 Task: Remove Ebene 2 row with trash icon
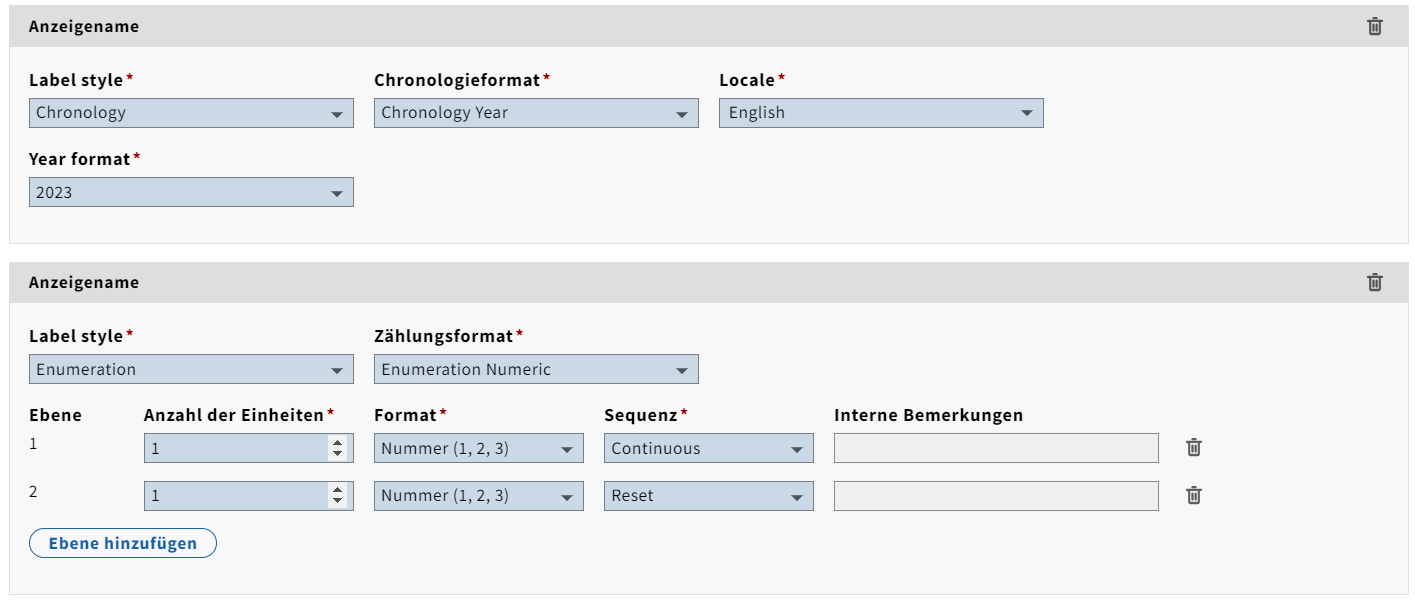click(1193, 495)
